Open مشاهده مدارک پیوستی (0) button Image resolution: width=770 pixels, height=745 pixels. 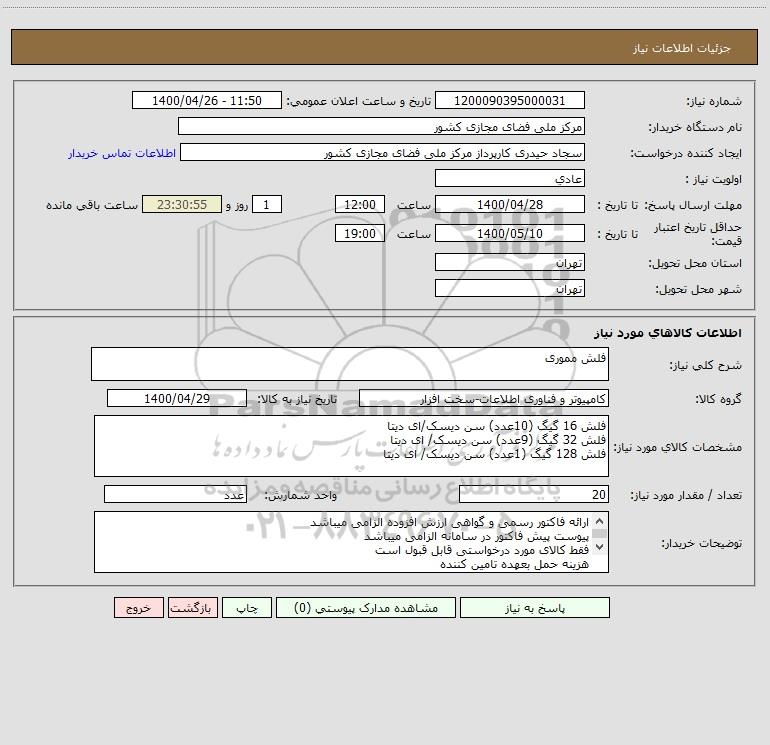(366, 608)
